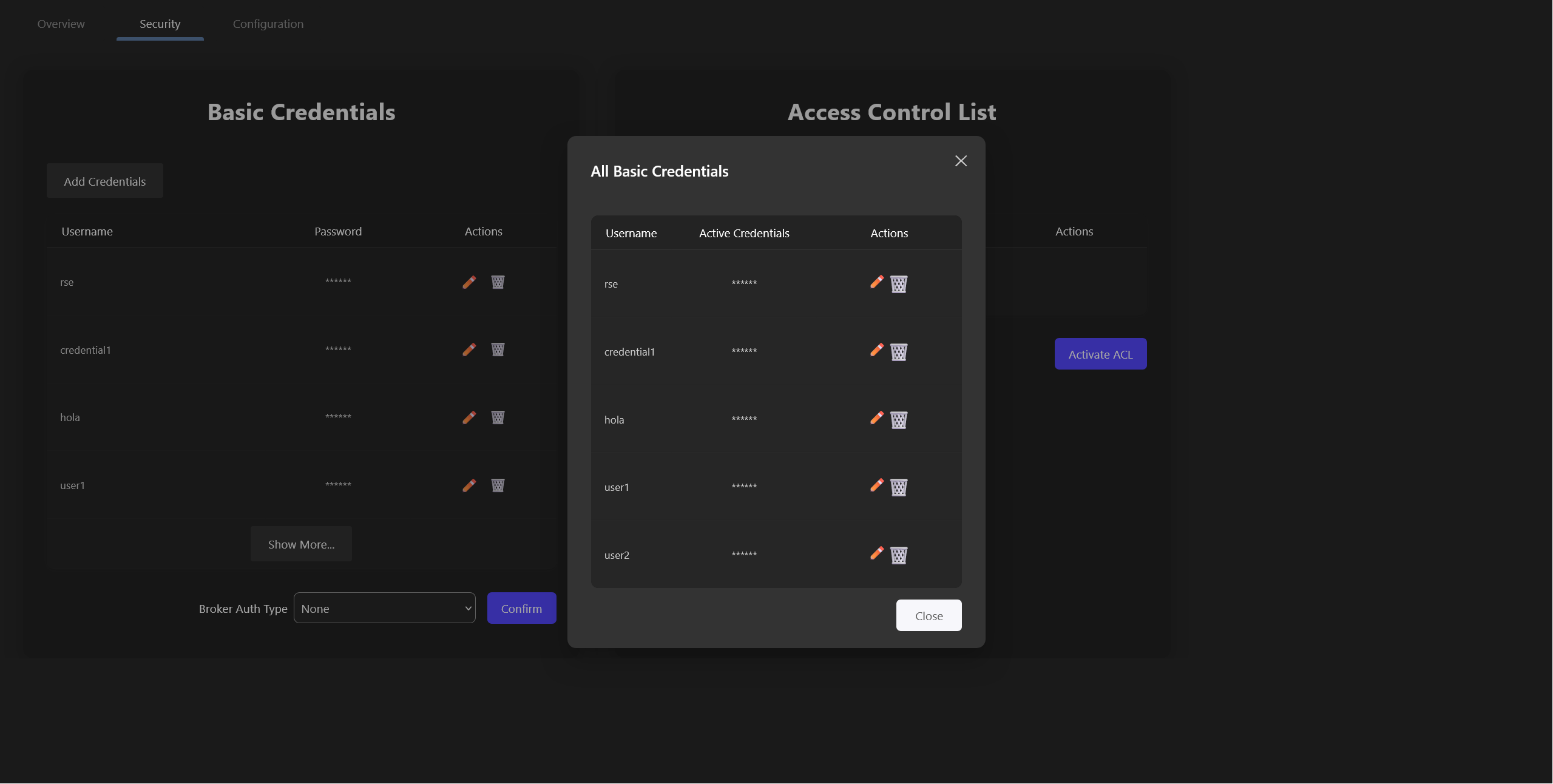Edit user2 credential with pencil icon
This screenshot has height=784, width=1553.
pyautogui.click(x=876, y=553)
